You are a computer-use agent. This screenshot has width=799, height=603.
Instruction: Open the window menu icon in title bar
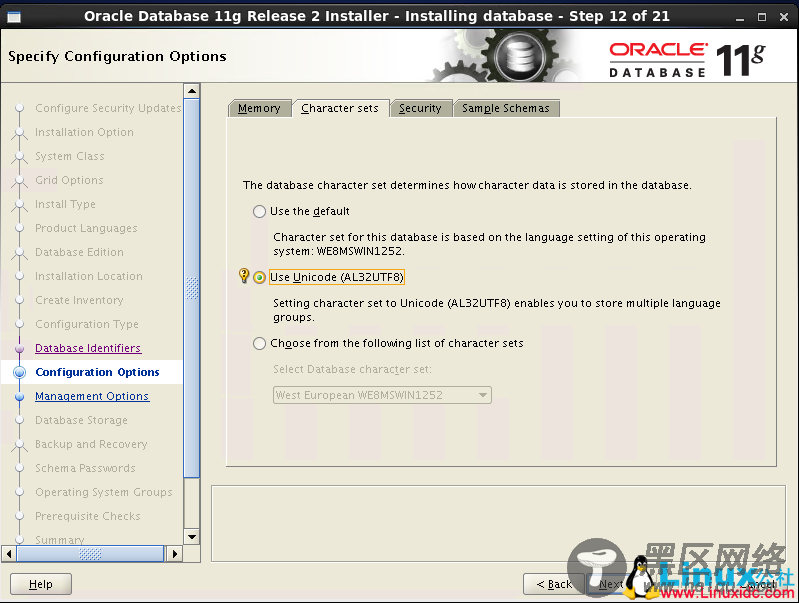14,17
